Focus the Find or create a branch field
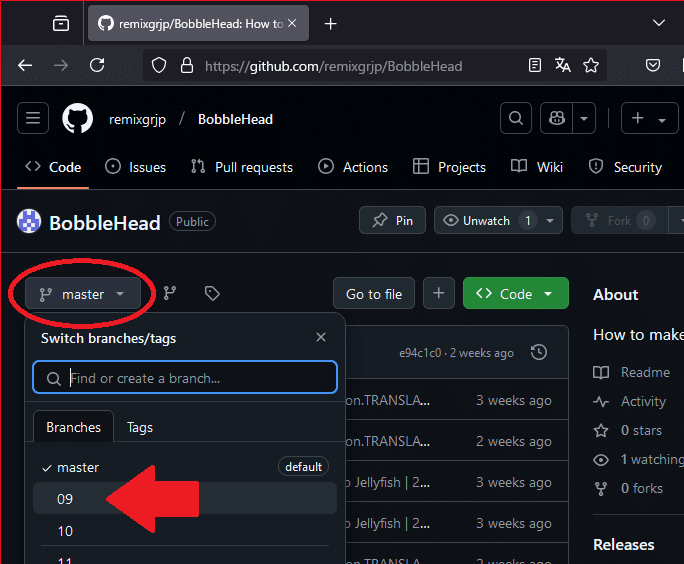This screenshot has width=684, height=564. pos(185,378)
